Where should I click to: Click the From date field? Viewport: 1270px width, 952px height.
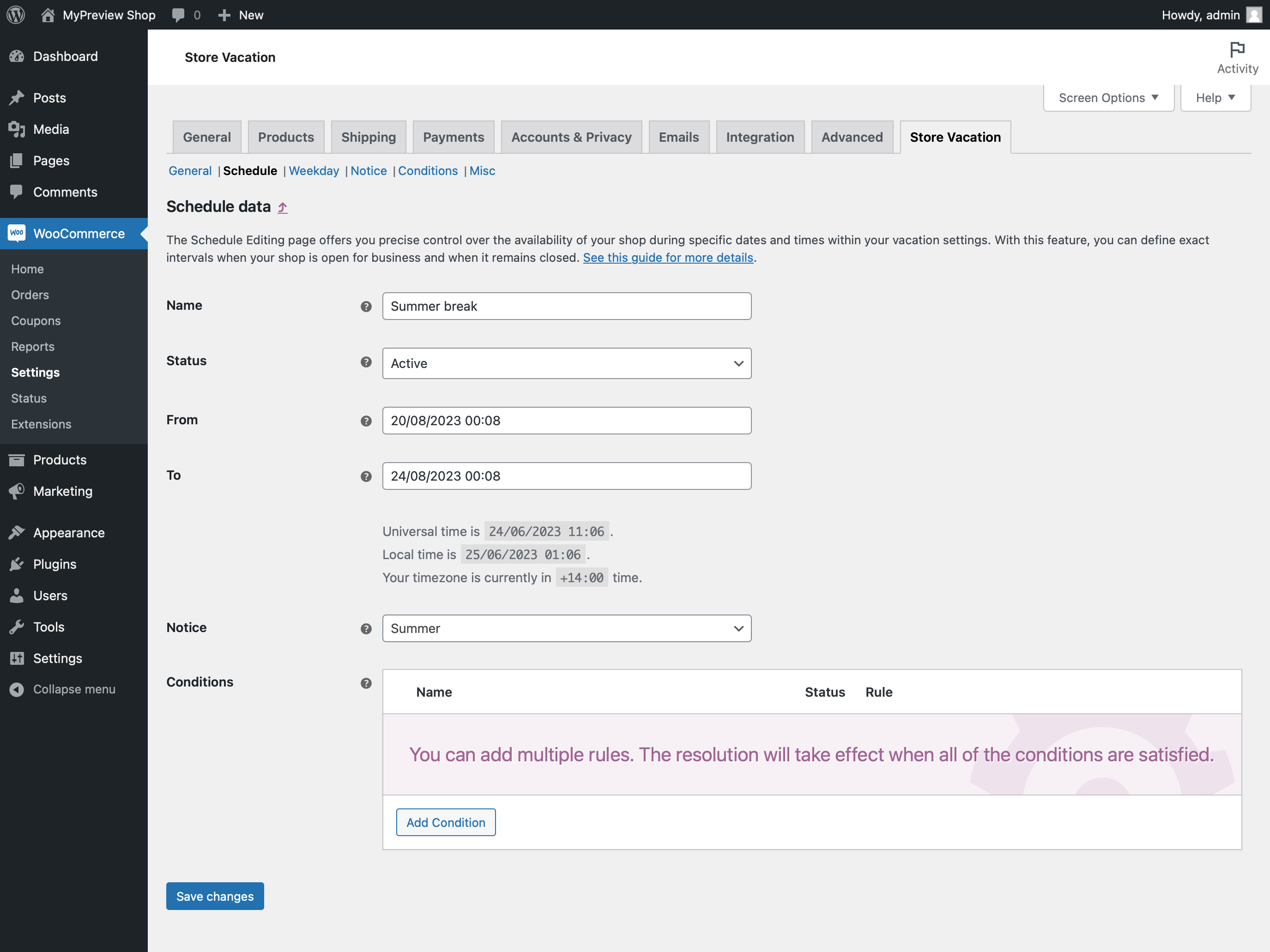tap(566, 421)
